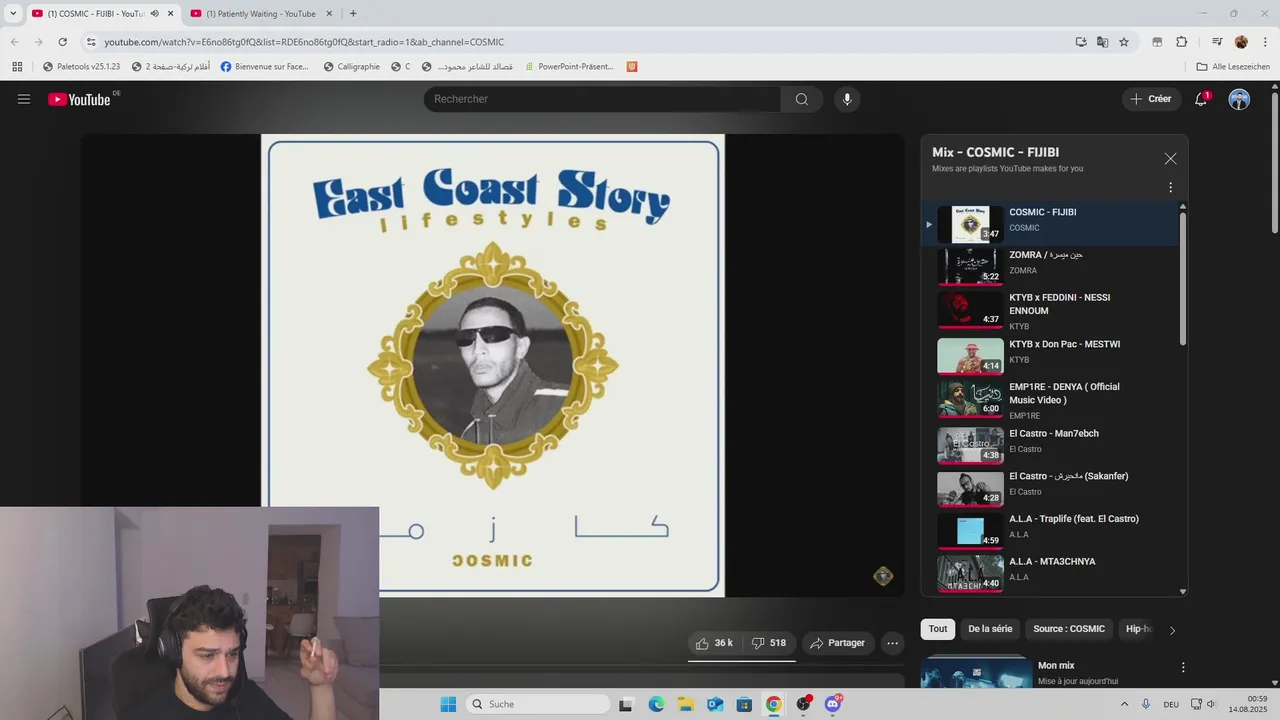Mute the COSMIC tab audio icon

(x=154, y=14)
